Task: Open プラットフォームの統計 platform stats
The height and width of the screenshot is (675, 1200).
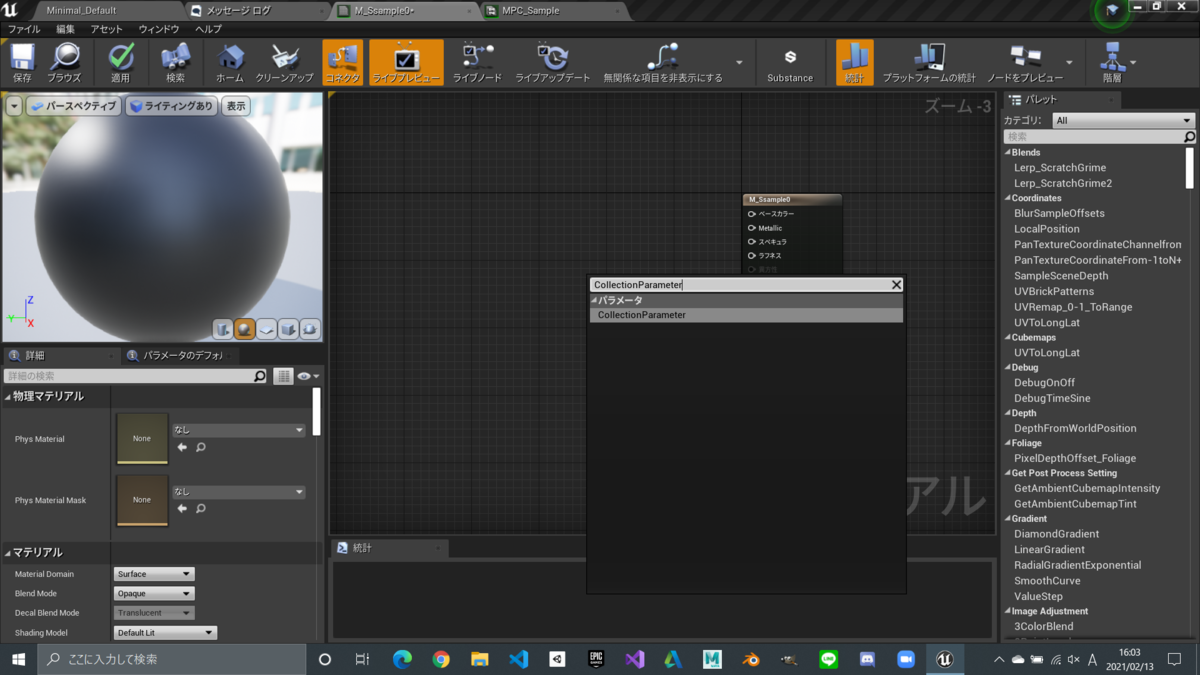Action: (929, 63)
